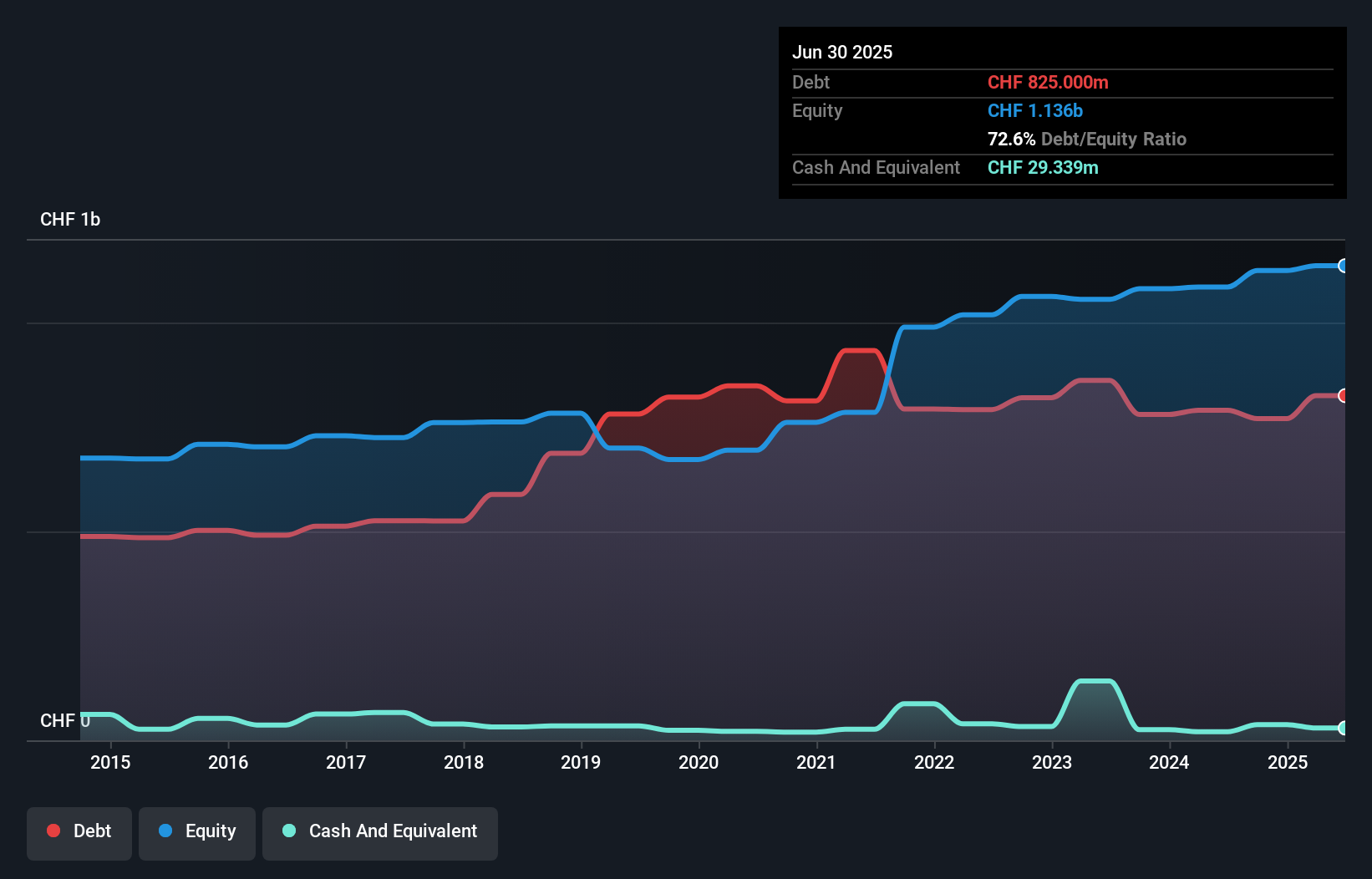Image resolution: width=1372 pixels, height=879 pixels.
Task: Click the CHF 825.000m debt value
Action: pos(1048,82)
